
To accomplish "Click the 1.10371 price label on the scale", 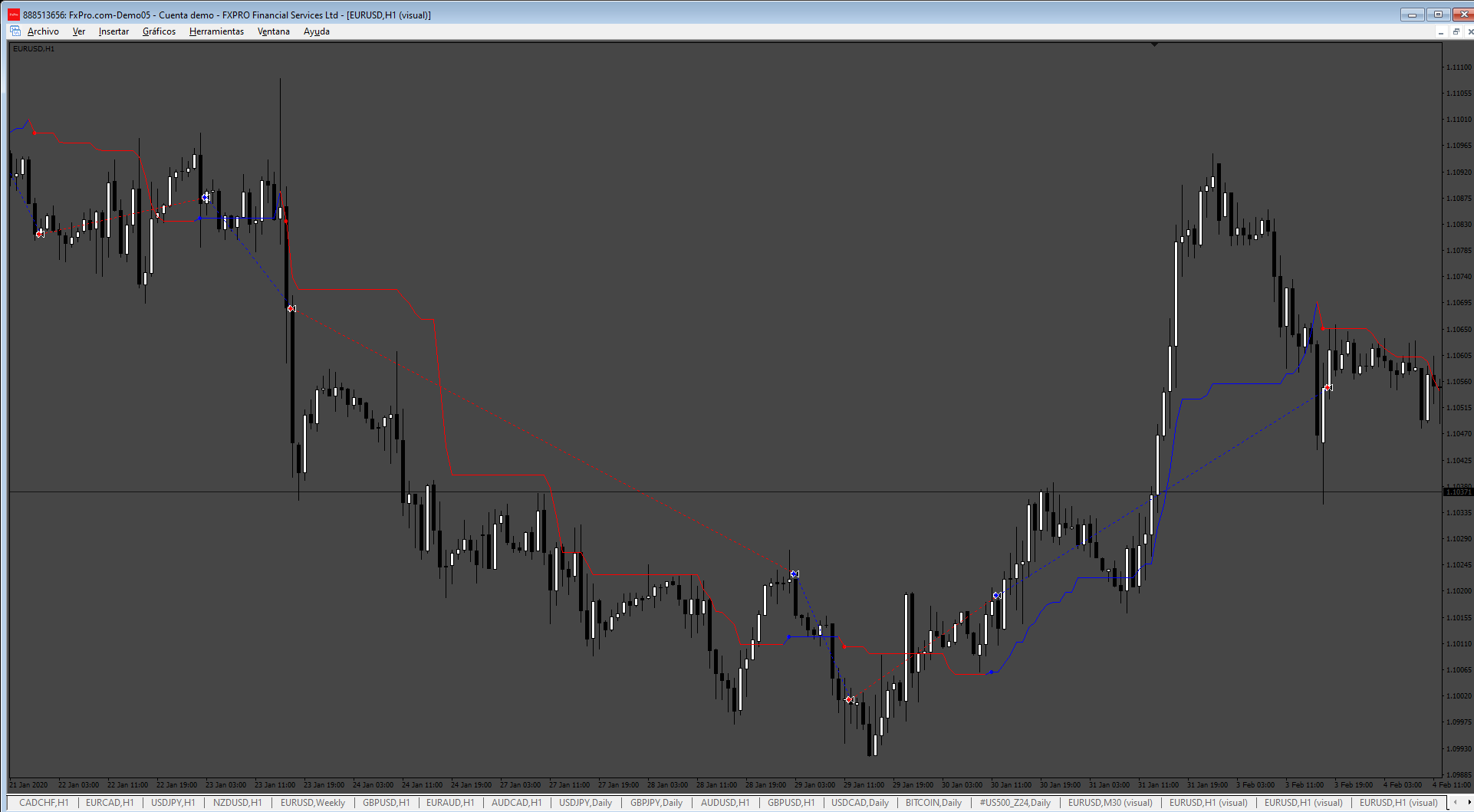I will point(1457,492).
